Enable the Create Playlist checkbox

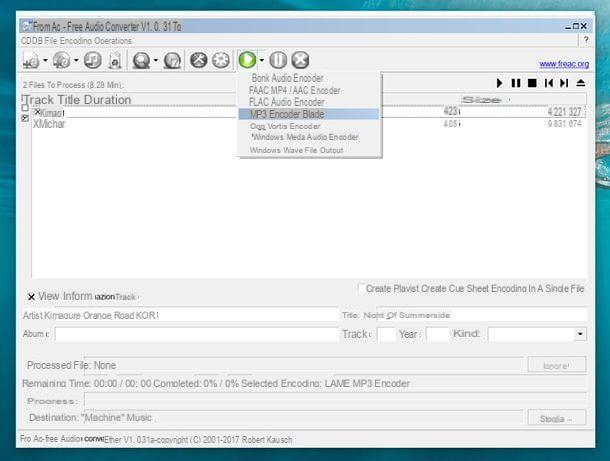(x=361, y=288)
